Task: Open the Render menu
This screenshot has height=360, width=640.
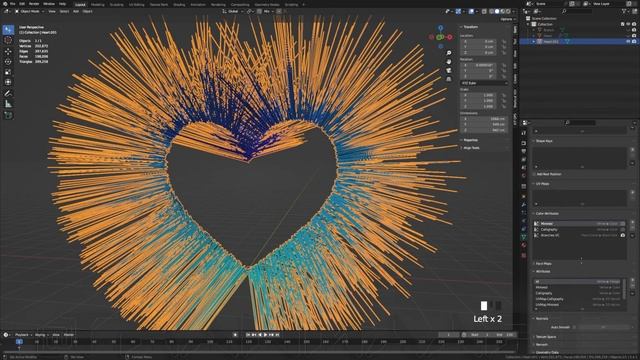Action: pos(34,4)
